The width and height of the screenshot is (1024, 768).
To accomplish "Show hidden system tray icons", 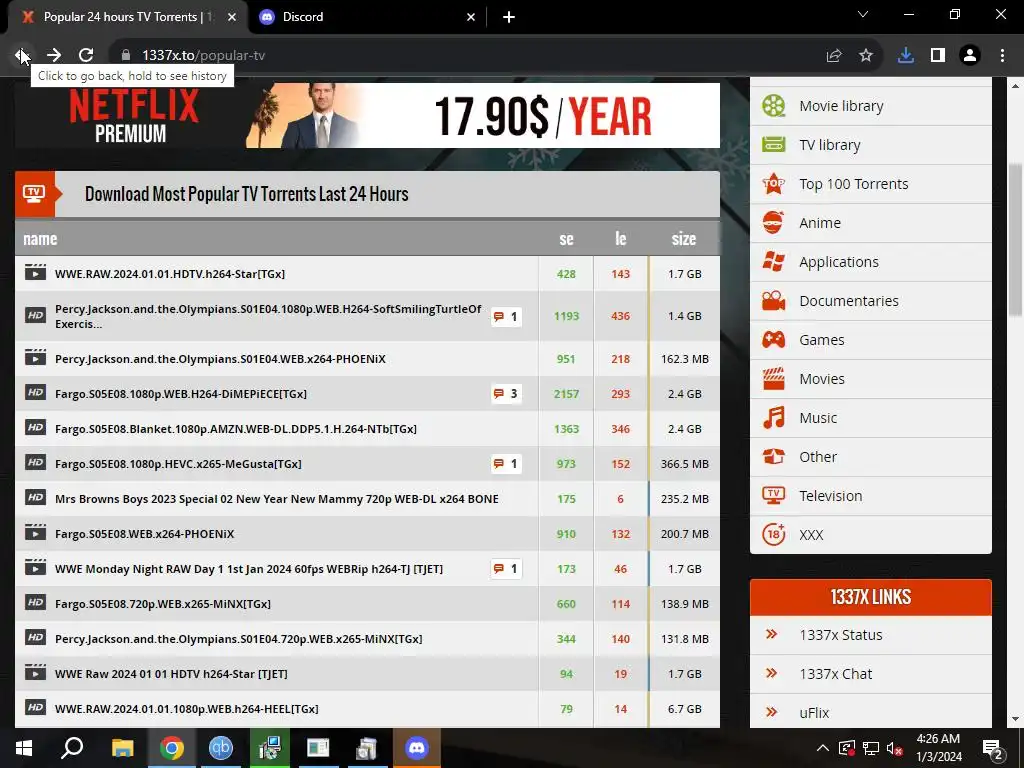I will (823, 748).
